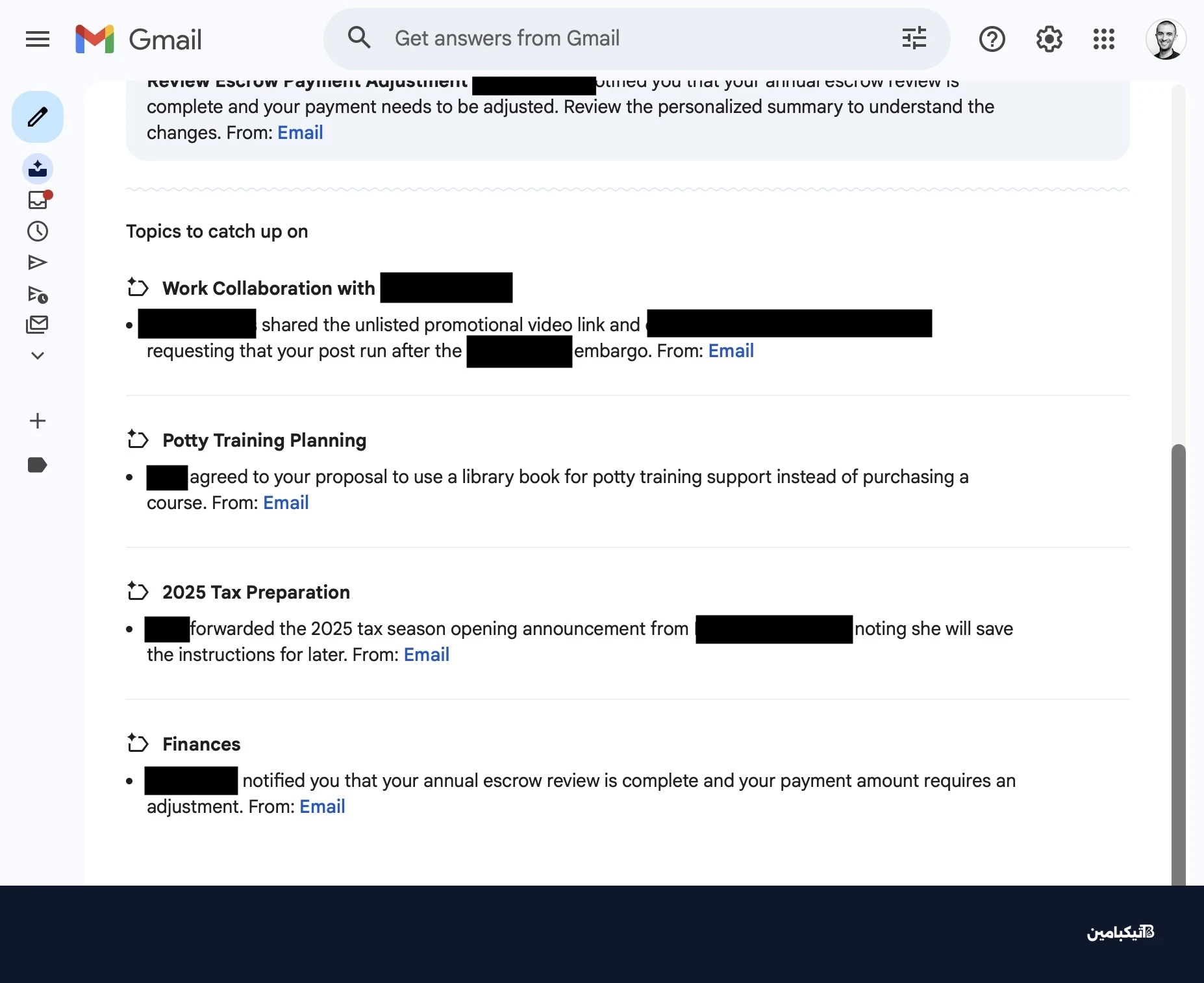The height and width of the screenshot is (983, 1204).
Task: Open Gmail settings gear icon
Action: pyautogui.click(x=1049, y=39)
